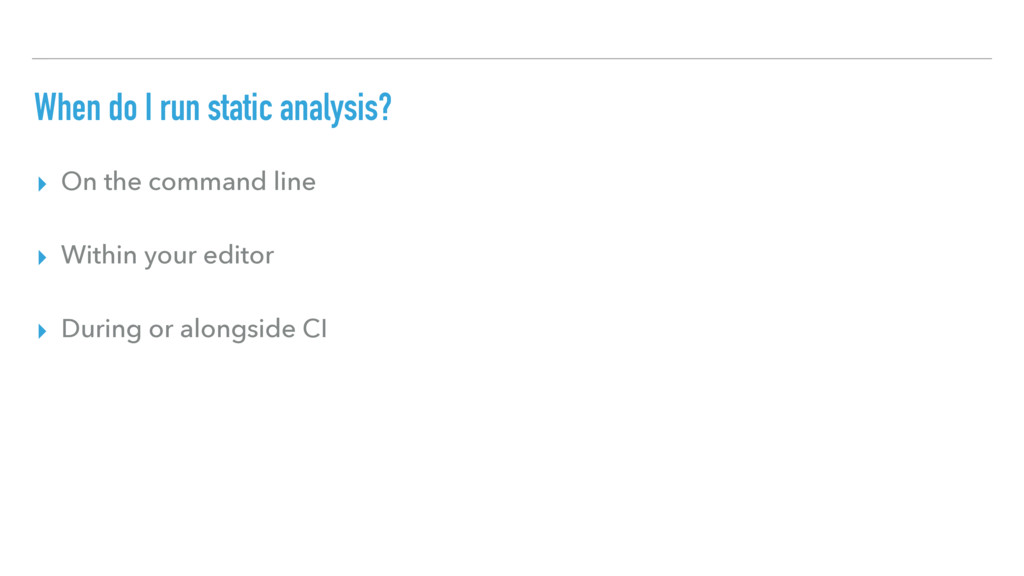This screenshot has height=576, width=1024.
Task: Click the word 'editor' in the second bullet
Action: click(238, 255)
